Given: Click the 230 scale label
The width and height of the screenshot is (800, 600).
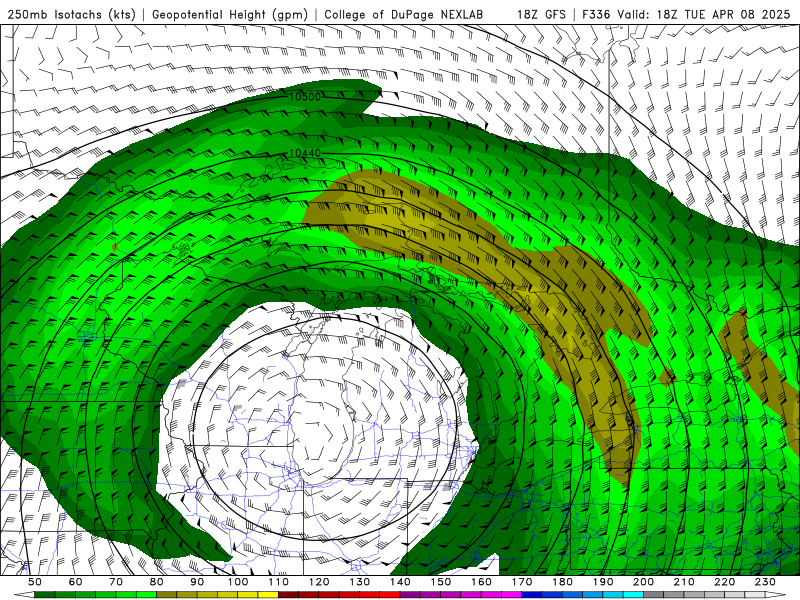Looking at the screenshot, I should (x=765, y=582).
